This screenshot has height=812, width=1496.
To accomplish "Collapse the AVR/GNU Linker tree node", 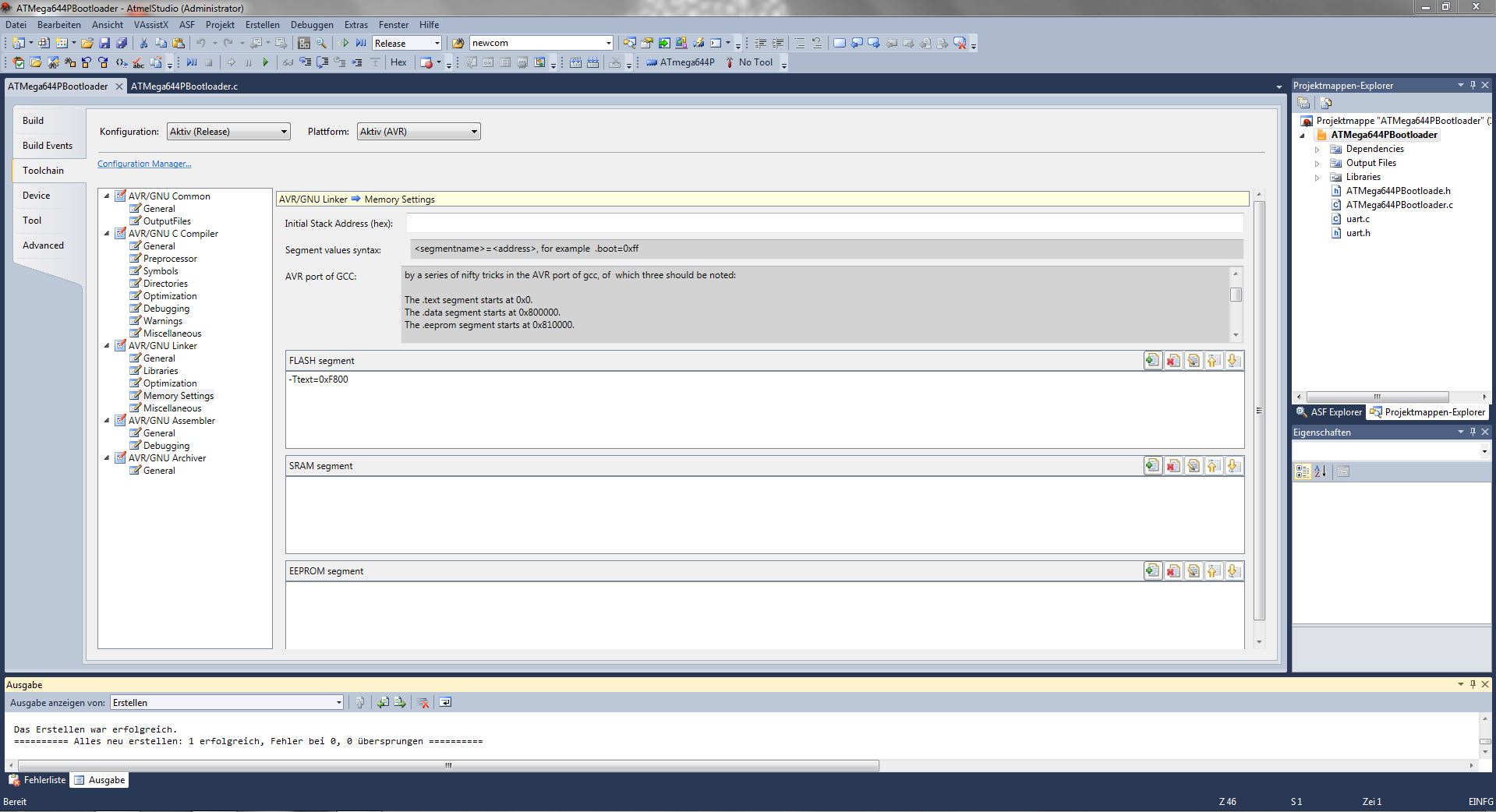I will click(107, 345).
